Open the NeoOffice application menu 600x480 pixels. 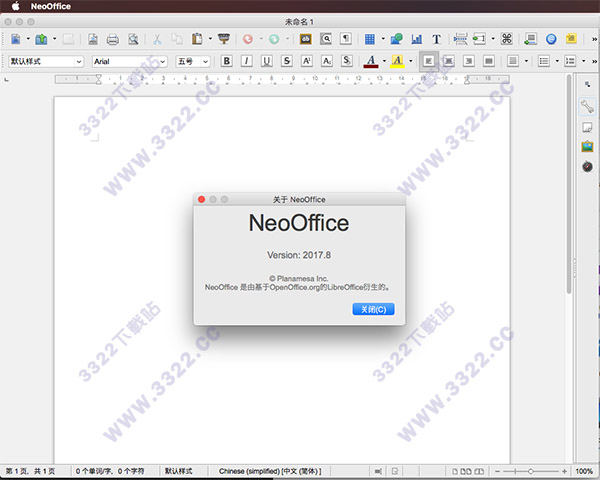[51, 6]
